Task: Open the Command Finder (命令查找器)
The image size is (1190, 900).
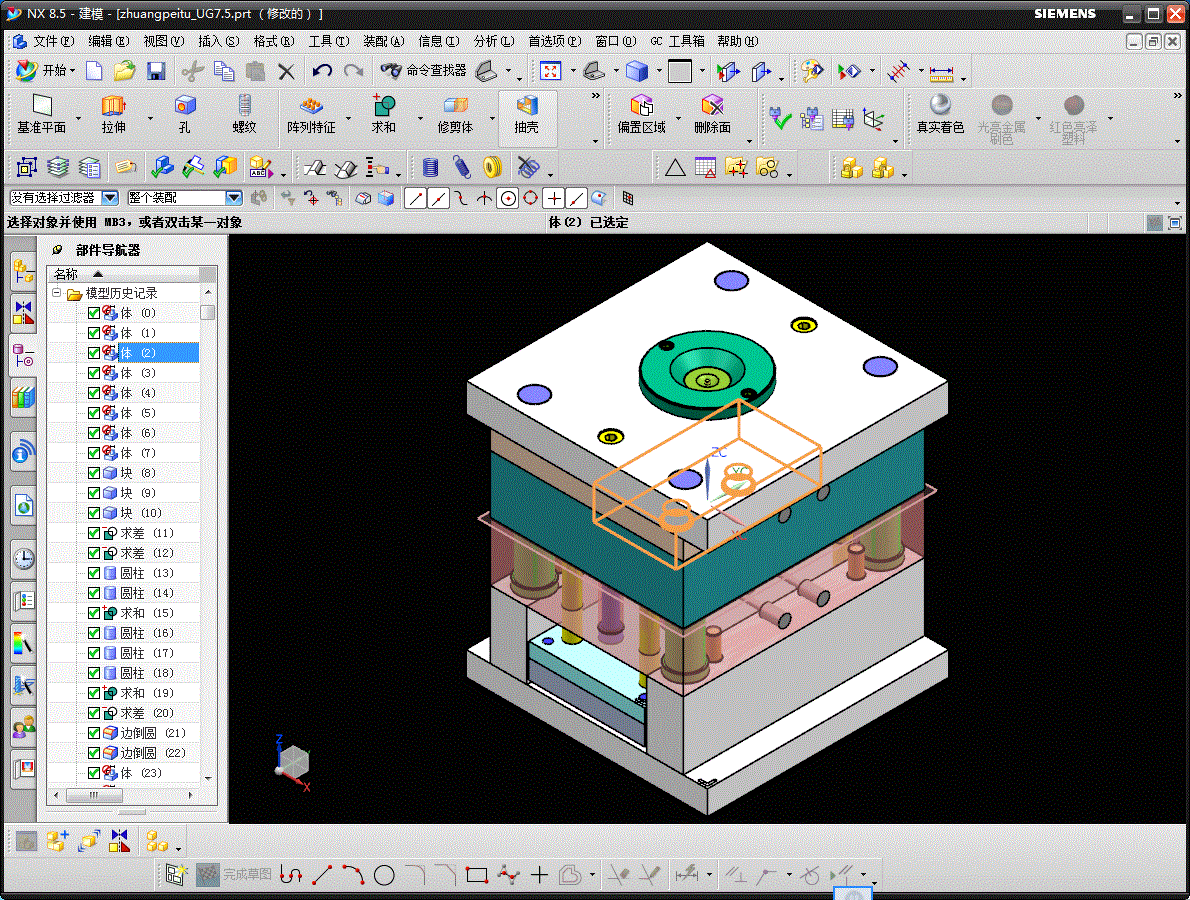Action: [423, 71]
